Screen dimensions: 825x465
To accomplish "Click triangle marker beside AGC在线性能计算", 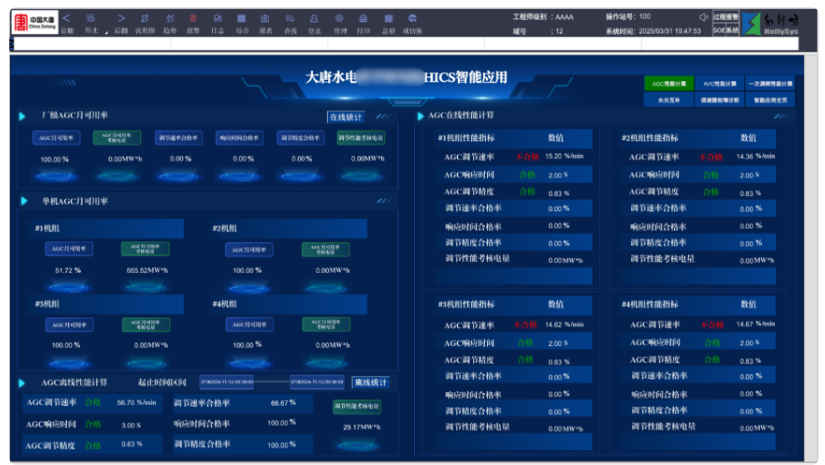I will tap(420, 116).
